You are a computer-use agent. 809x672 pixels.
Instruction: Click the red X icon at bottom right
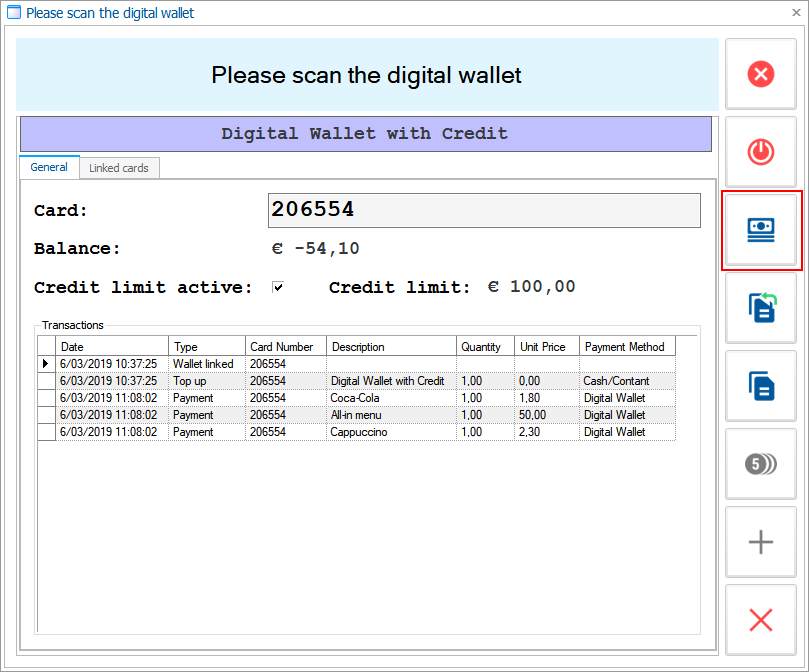click(x=761, y=620)
